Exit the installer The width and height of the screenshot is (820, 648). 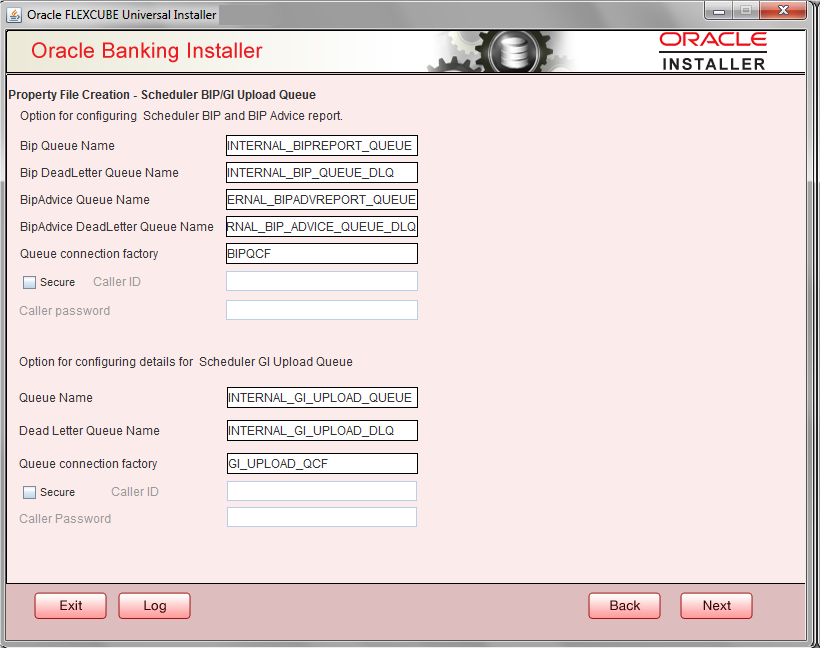70,605
